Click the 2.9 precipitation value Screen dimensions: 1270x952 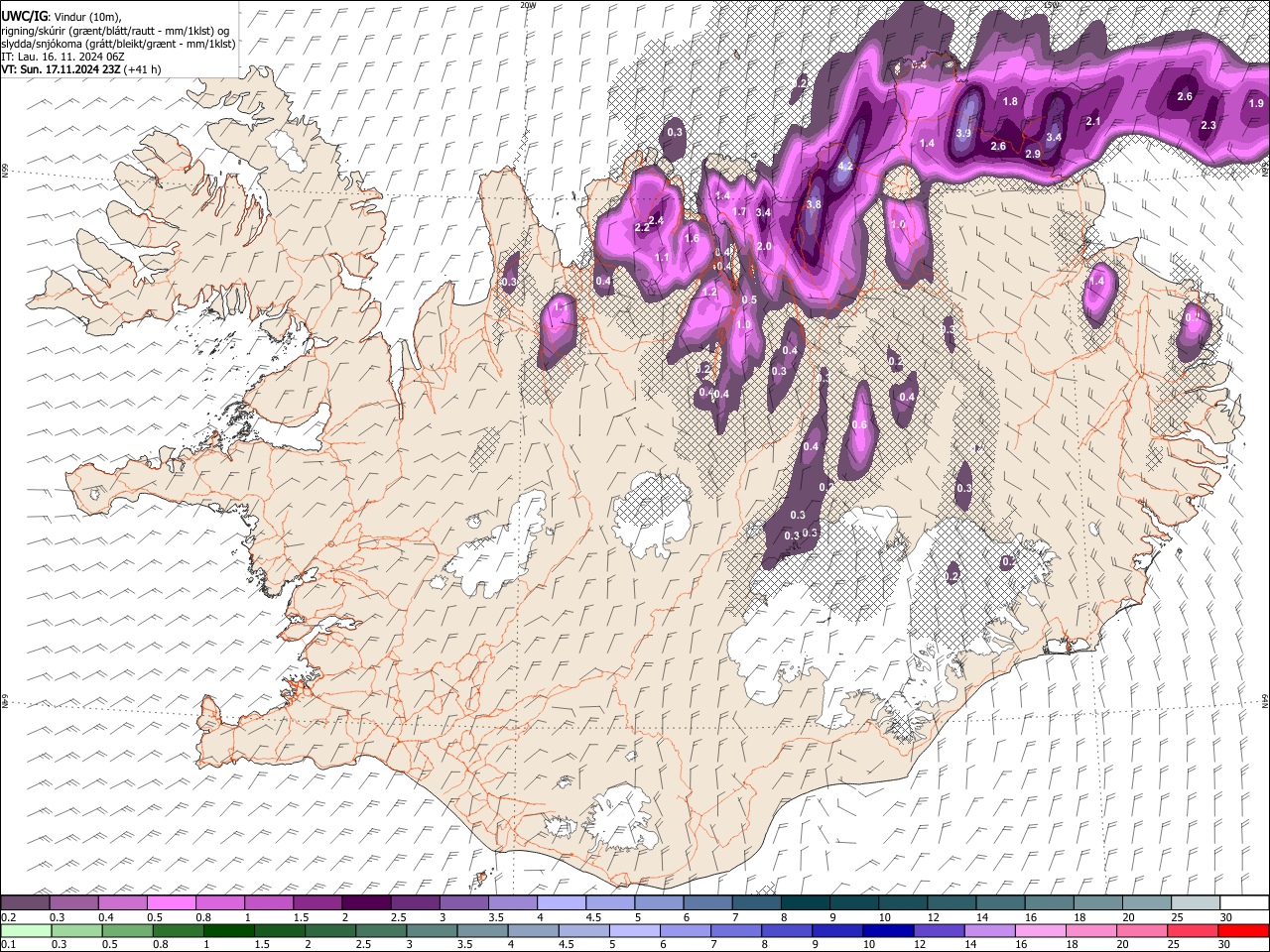pyautogui.click(x=1033, y=154)
